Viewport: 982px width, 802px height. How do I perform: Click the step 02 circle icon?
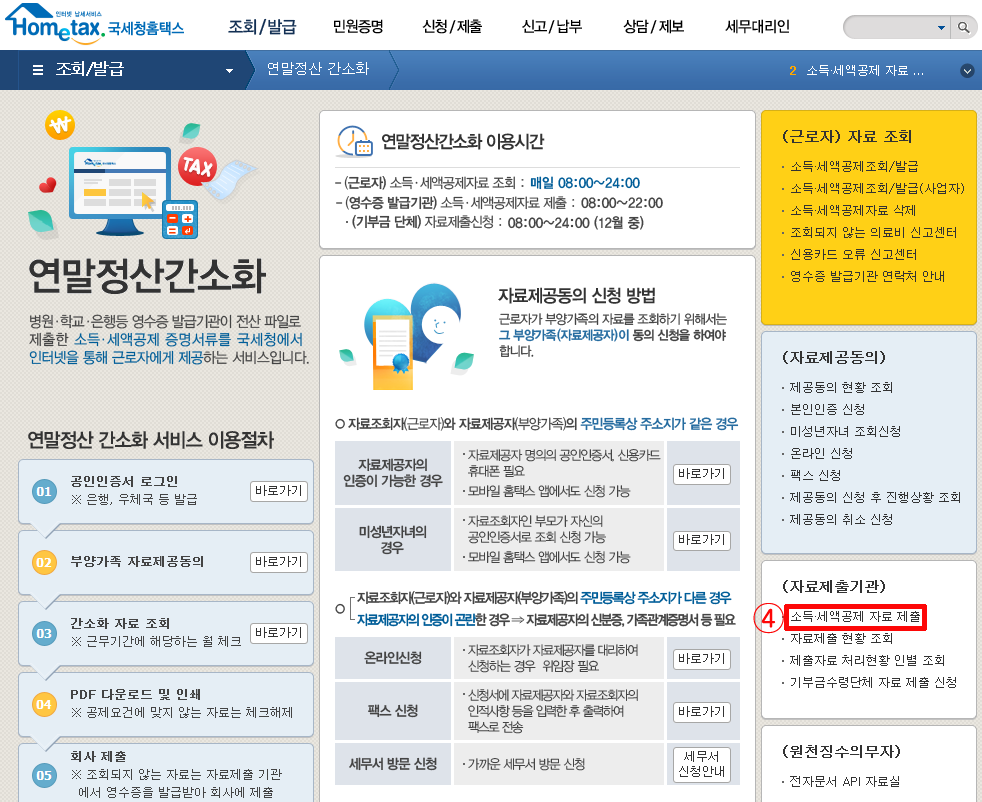(44, 562)
